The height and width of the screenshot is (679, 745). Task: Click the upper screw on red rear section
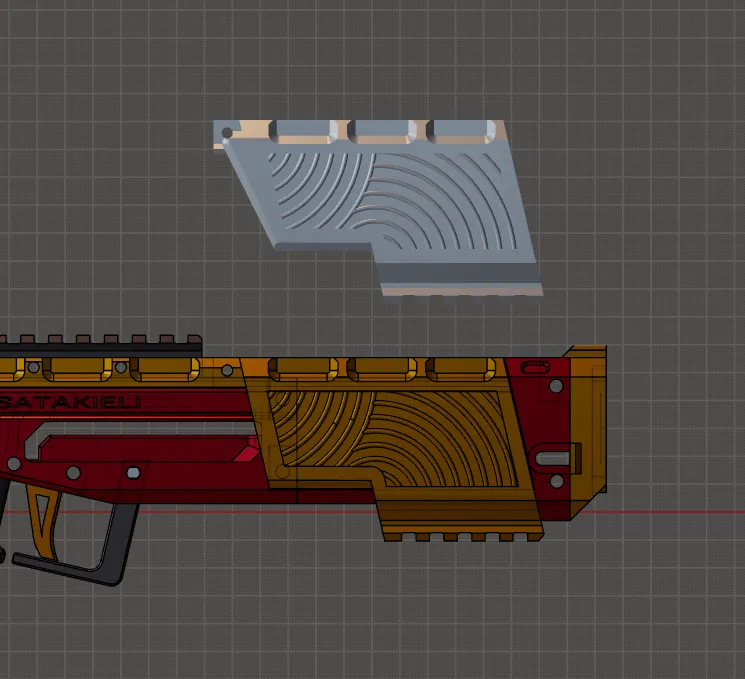point(556,385)
